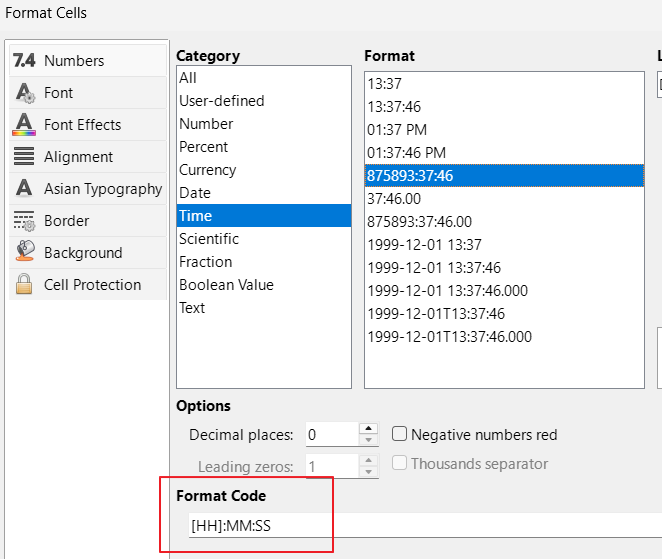Enable Negative numbers red checkbox
The height and width of the screenshot is (559, 662).
[x=399, y=434]
